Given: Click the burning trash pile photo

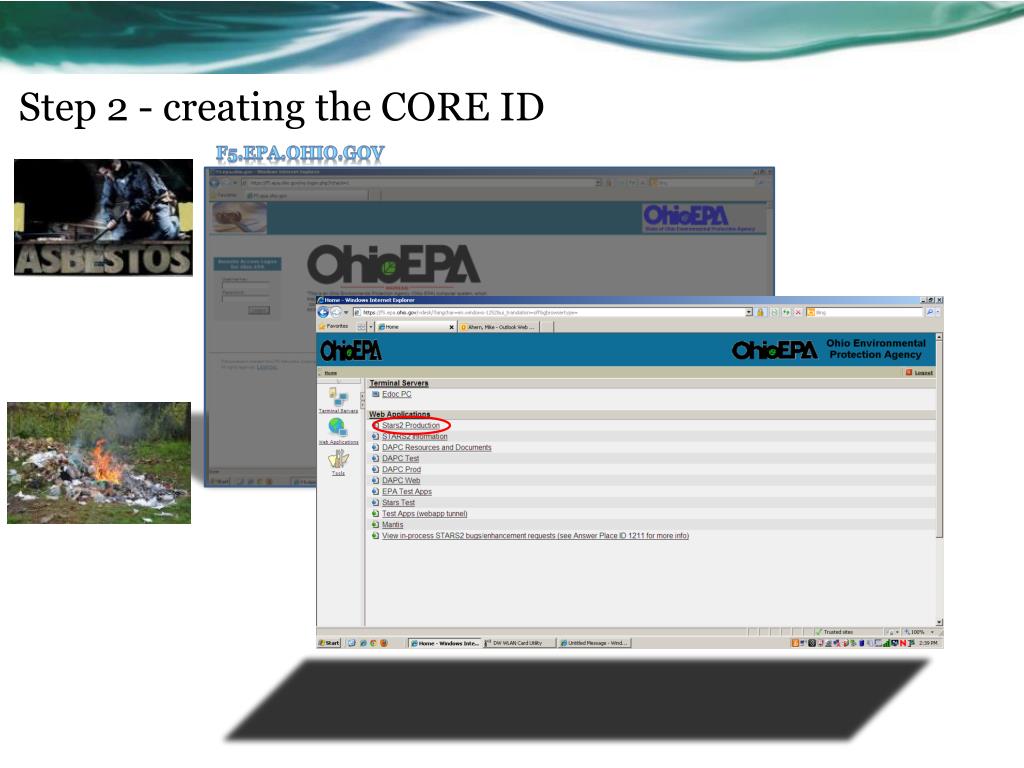Looking at the screenshot, I should click(99, 463).
